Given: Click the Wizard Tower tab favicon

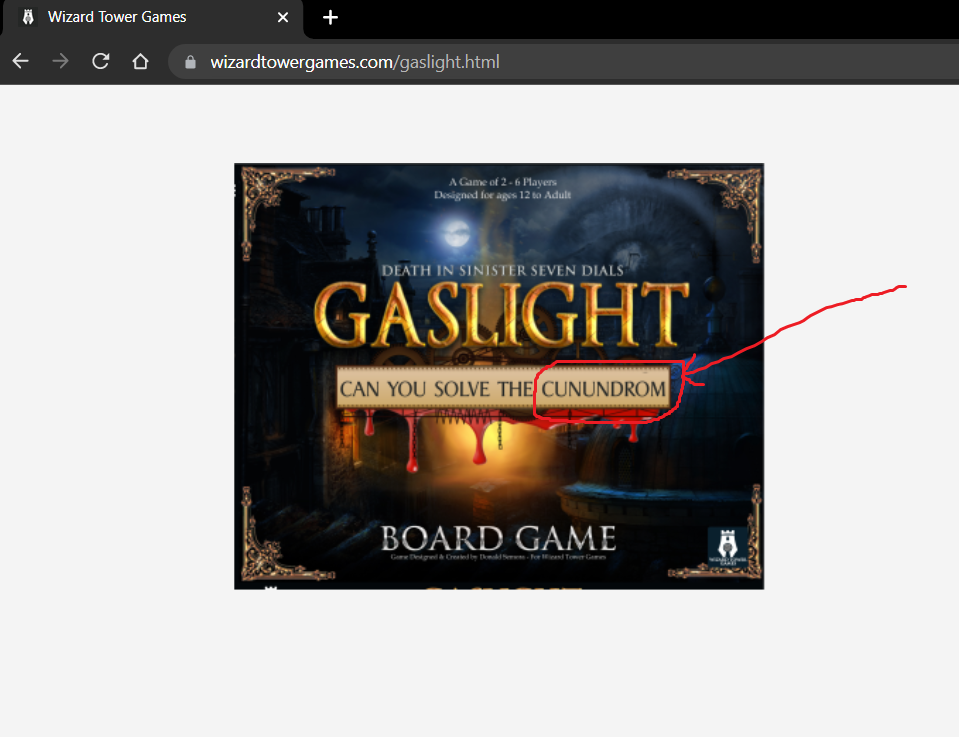Looking at the screenshot, I should [x=28, y=17].
